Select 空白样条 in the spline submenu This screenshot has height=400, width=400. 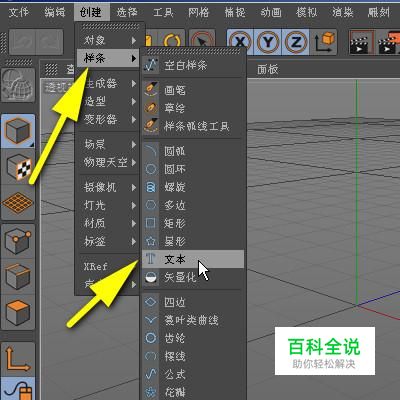pos(193,65)
